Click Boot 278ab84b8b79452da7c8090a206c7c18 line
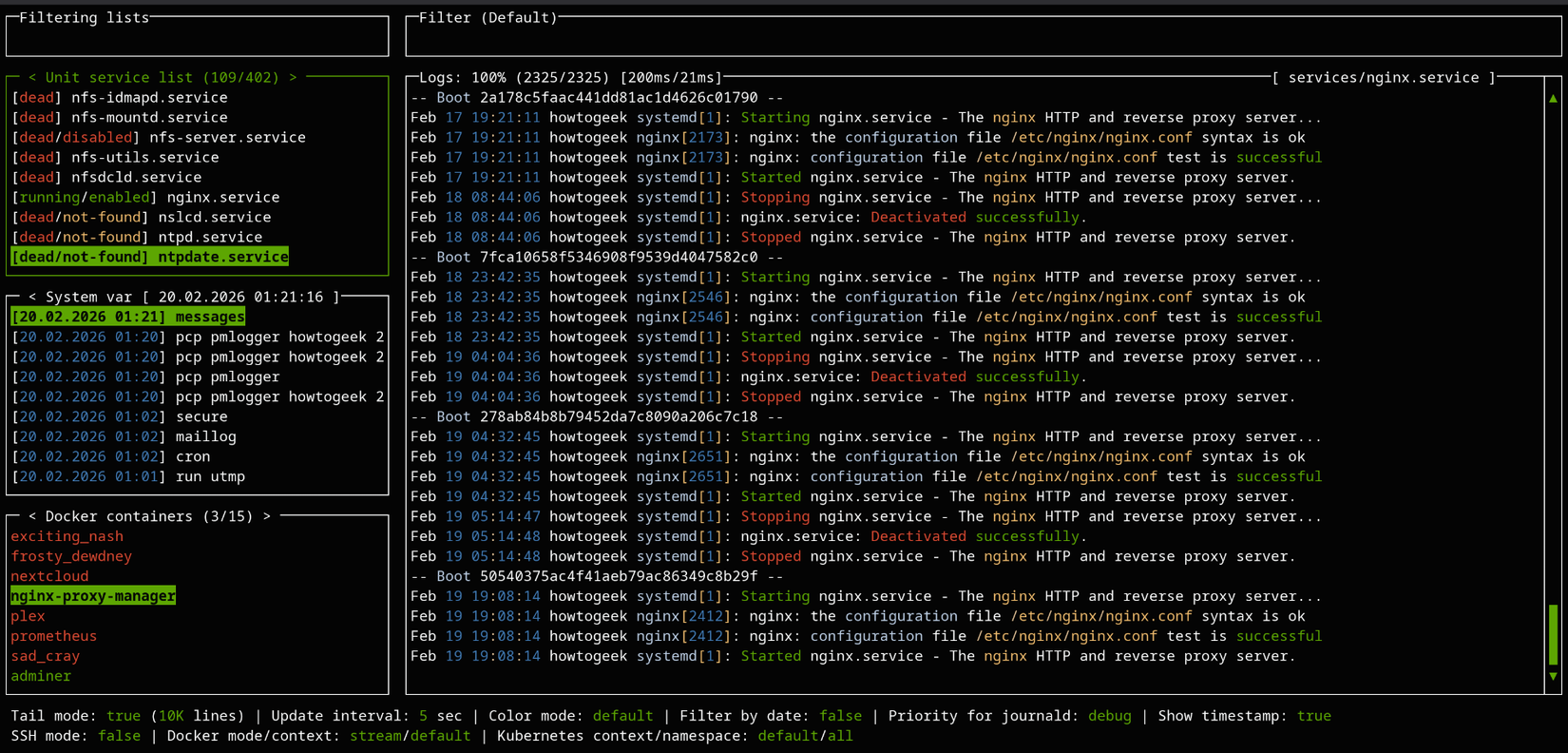 click(597, 417)
